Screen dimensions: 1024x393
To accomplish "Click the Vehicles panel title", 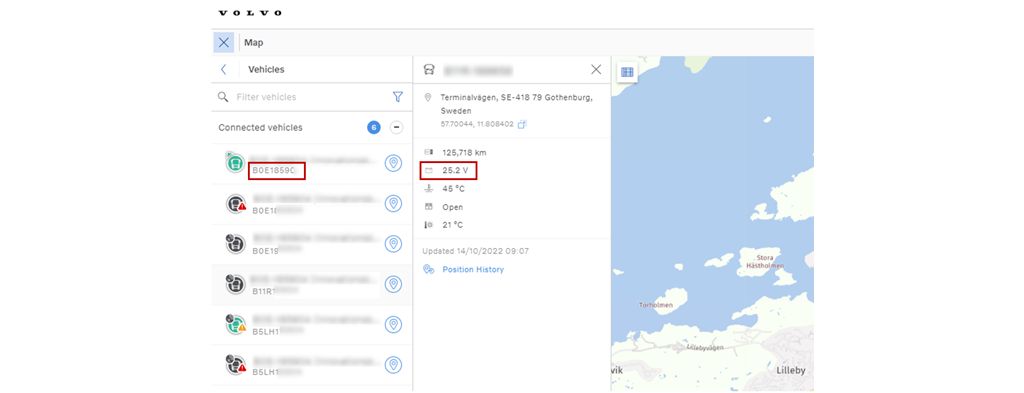I will click(x=266, y=69).
